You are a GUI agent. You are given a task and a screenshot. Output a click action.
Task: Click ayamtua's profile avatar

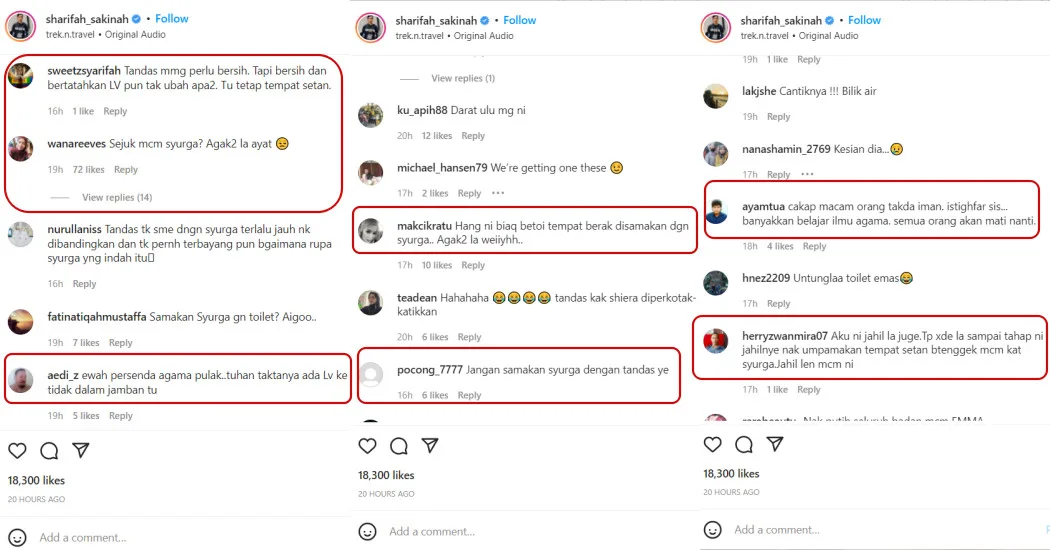[715, 210]
